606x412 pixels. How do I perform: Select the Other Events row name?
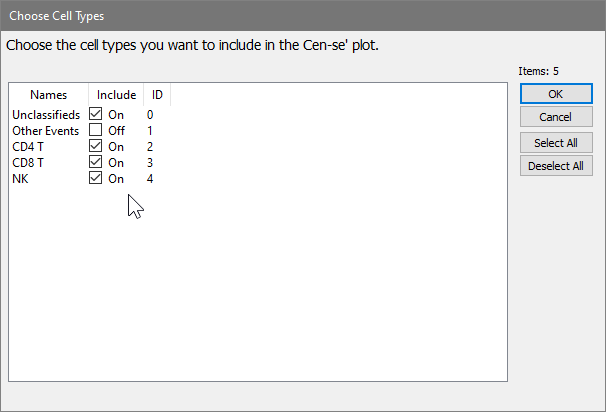45,131
